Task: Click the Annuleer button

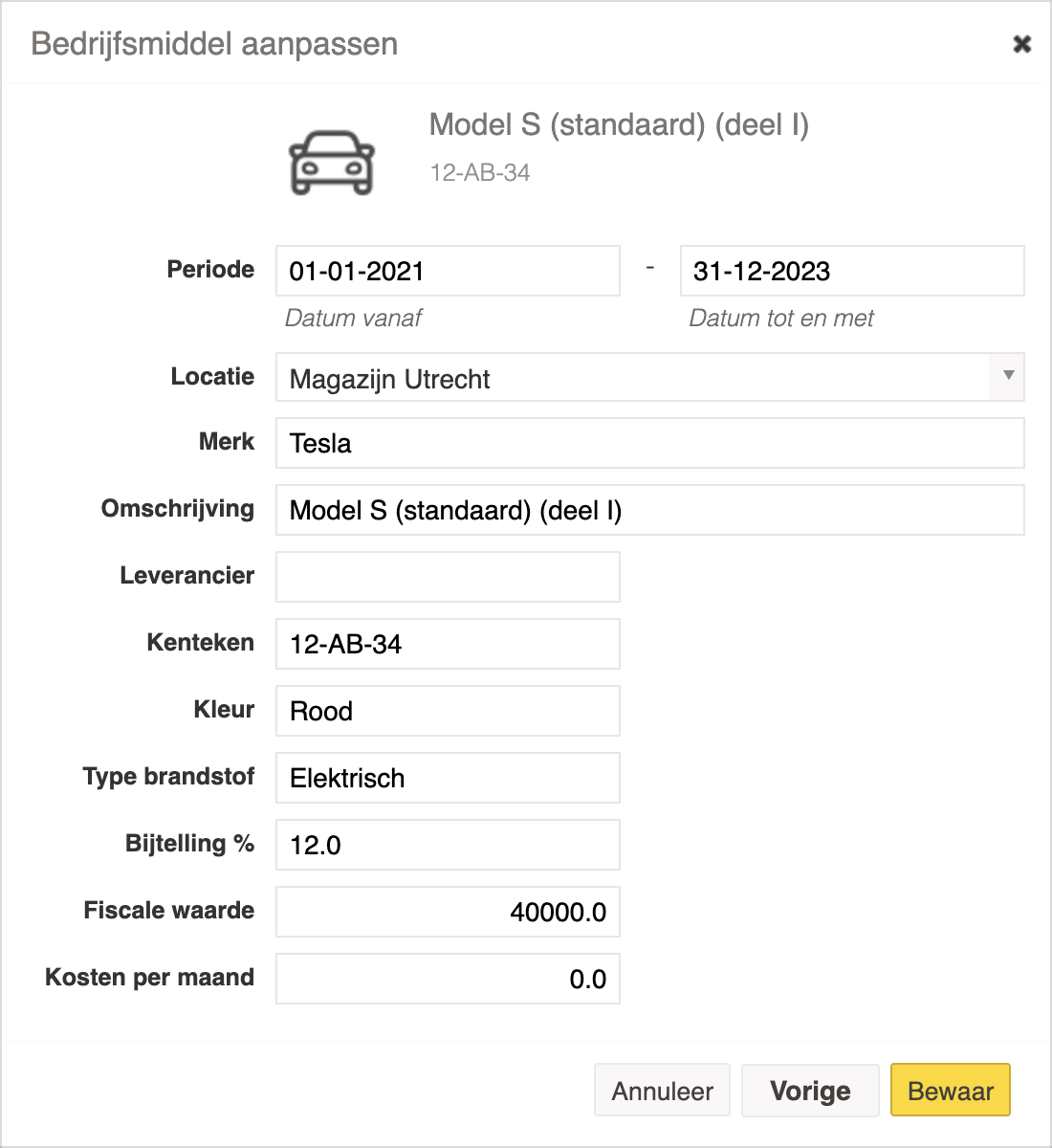Action: pos(662,1091)
